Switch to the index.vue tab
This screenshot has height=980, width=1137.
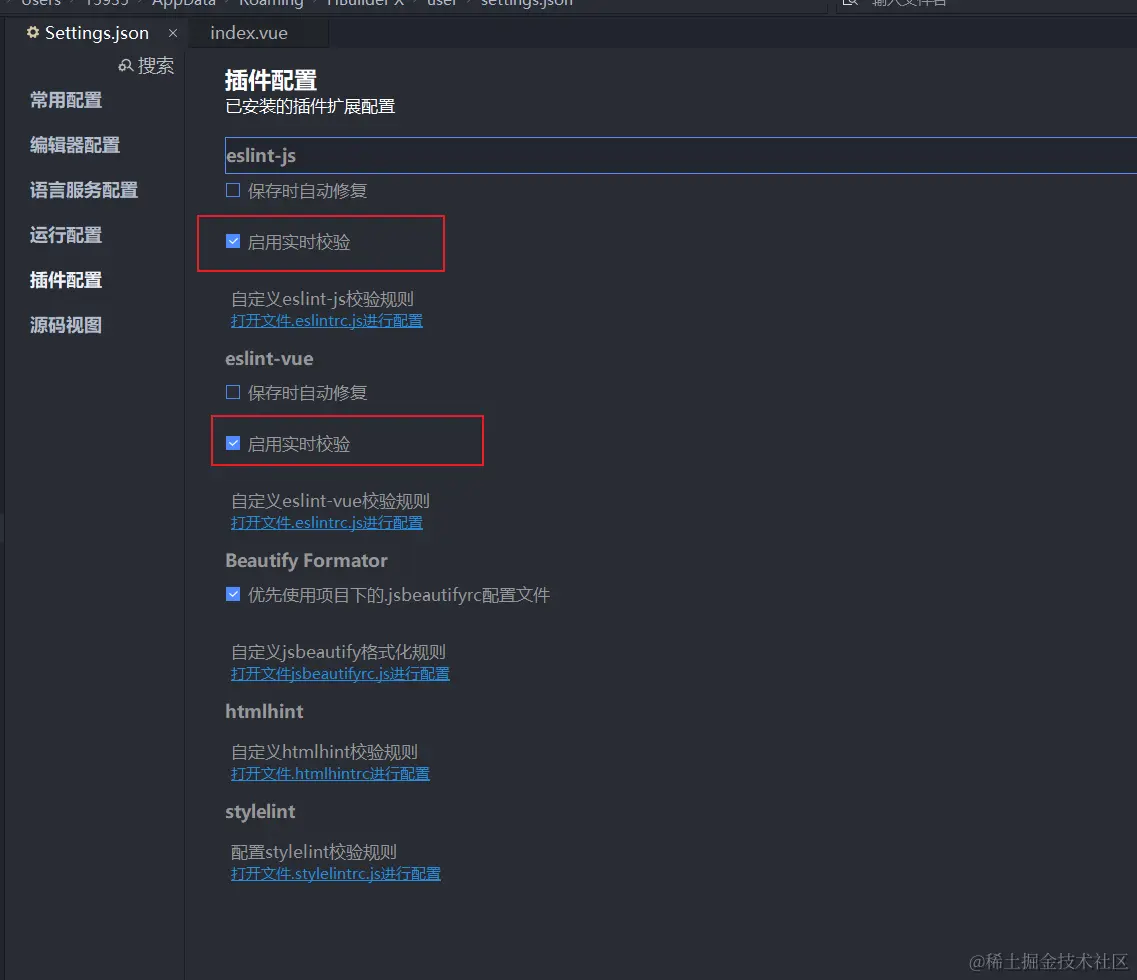[x=249, y=33]
